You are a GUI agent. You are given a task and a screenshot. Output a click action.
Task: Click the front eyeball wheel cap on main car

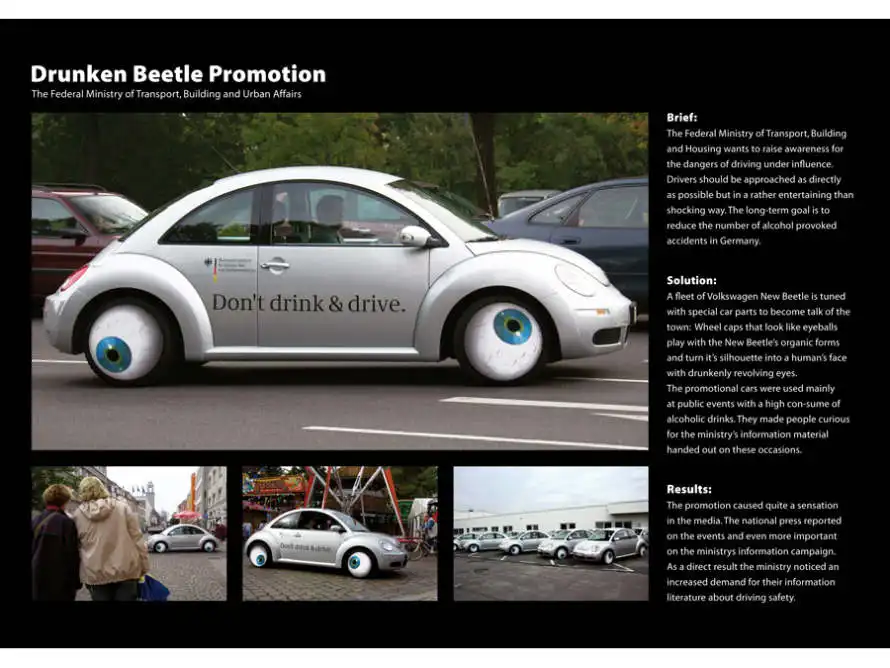click(x=502, y=339)
